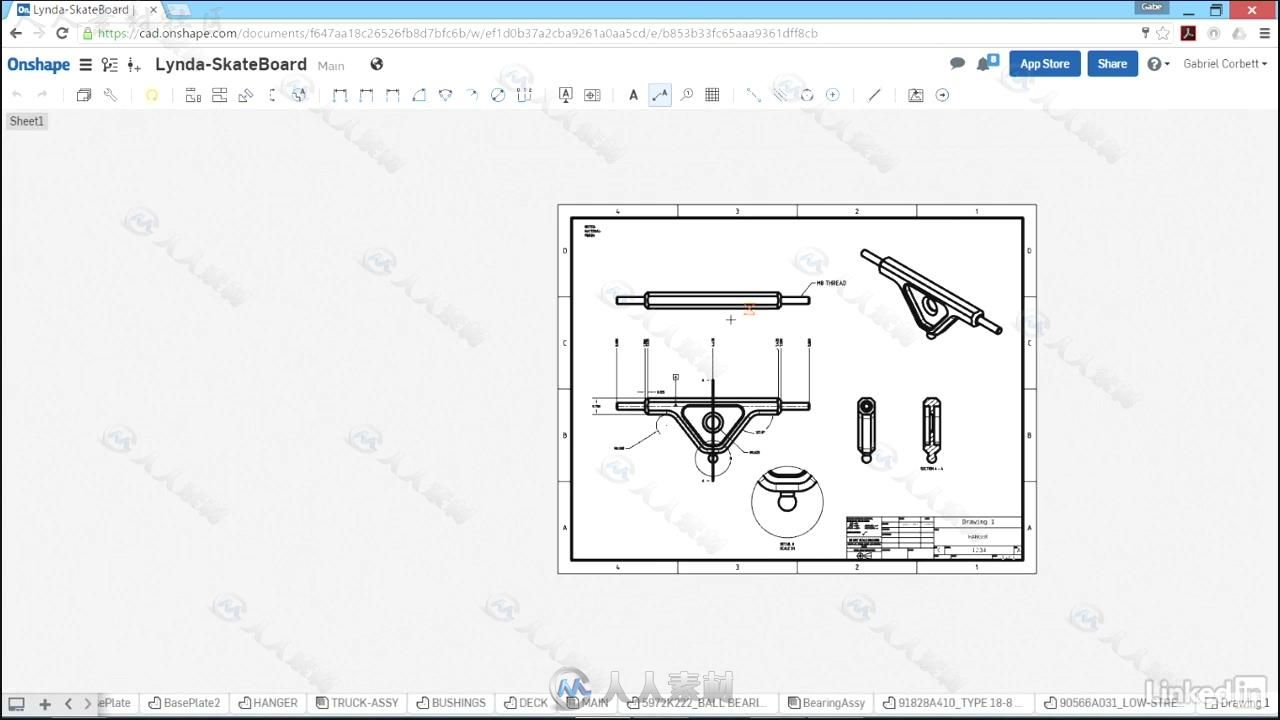Click the Insert image icon
The height and width of the screenshot is (720, 1280).
coord(915,95)
